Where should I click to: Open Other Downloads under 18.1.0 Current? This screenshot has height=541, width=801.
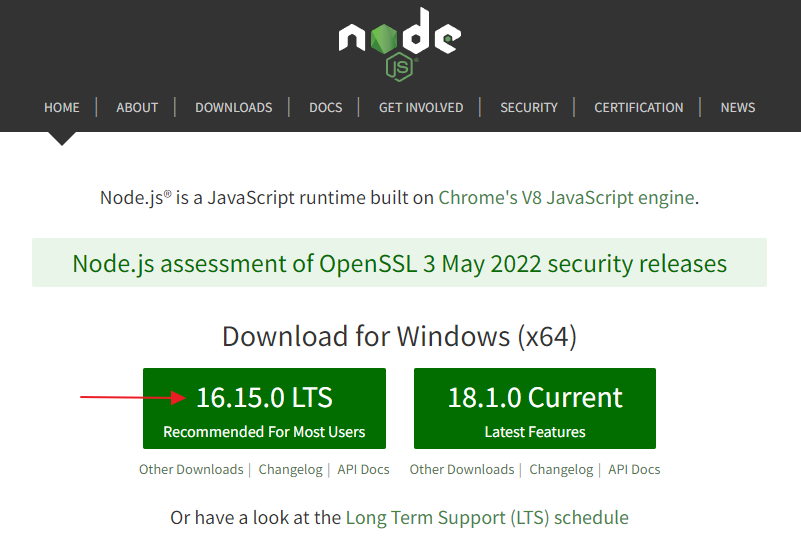click(462, 469)
